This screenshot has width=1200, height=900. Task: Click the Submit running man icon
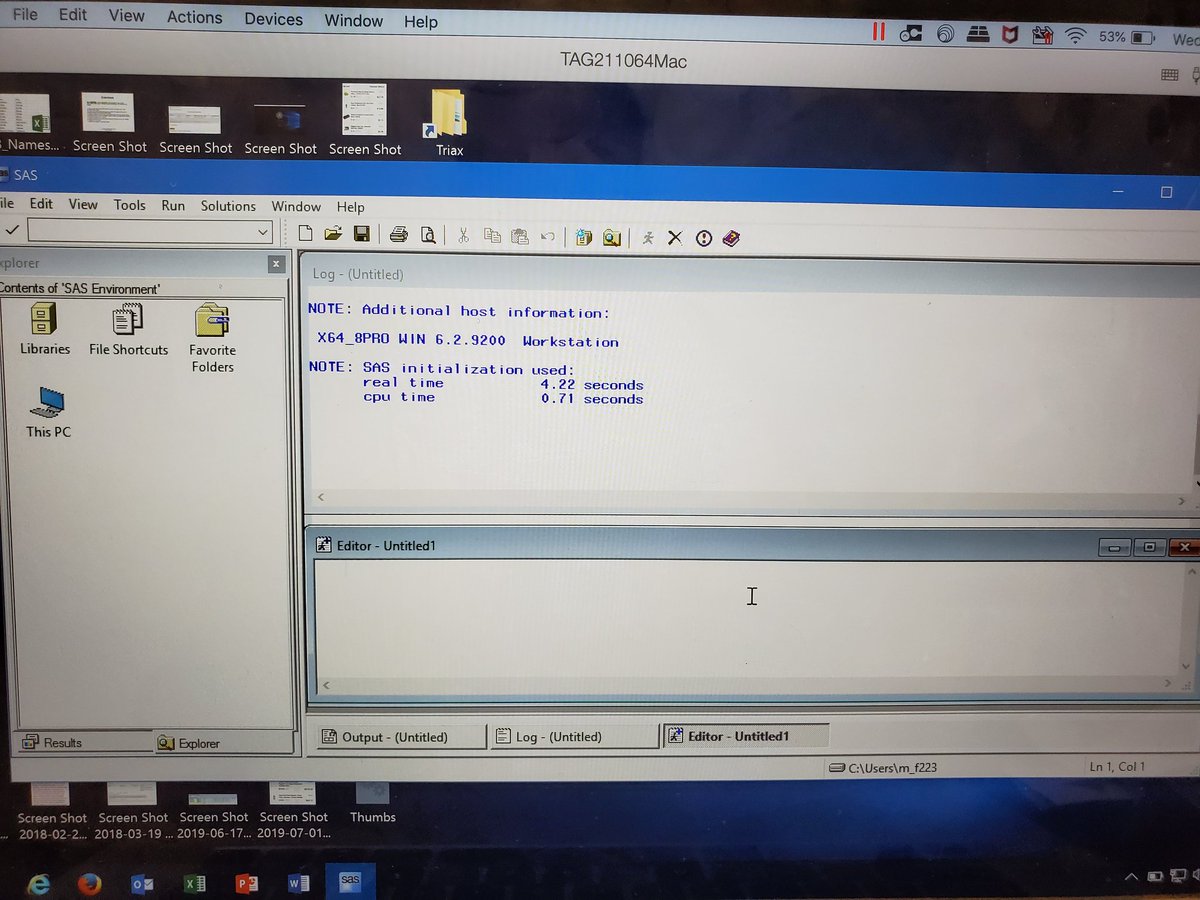pyautogui.click(x=648, y=237)
